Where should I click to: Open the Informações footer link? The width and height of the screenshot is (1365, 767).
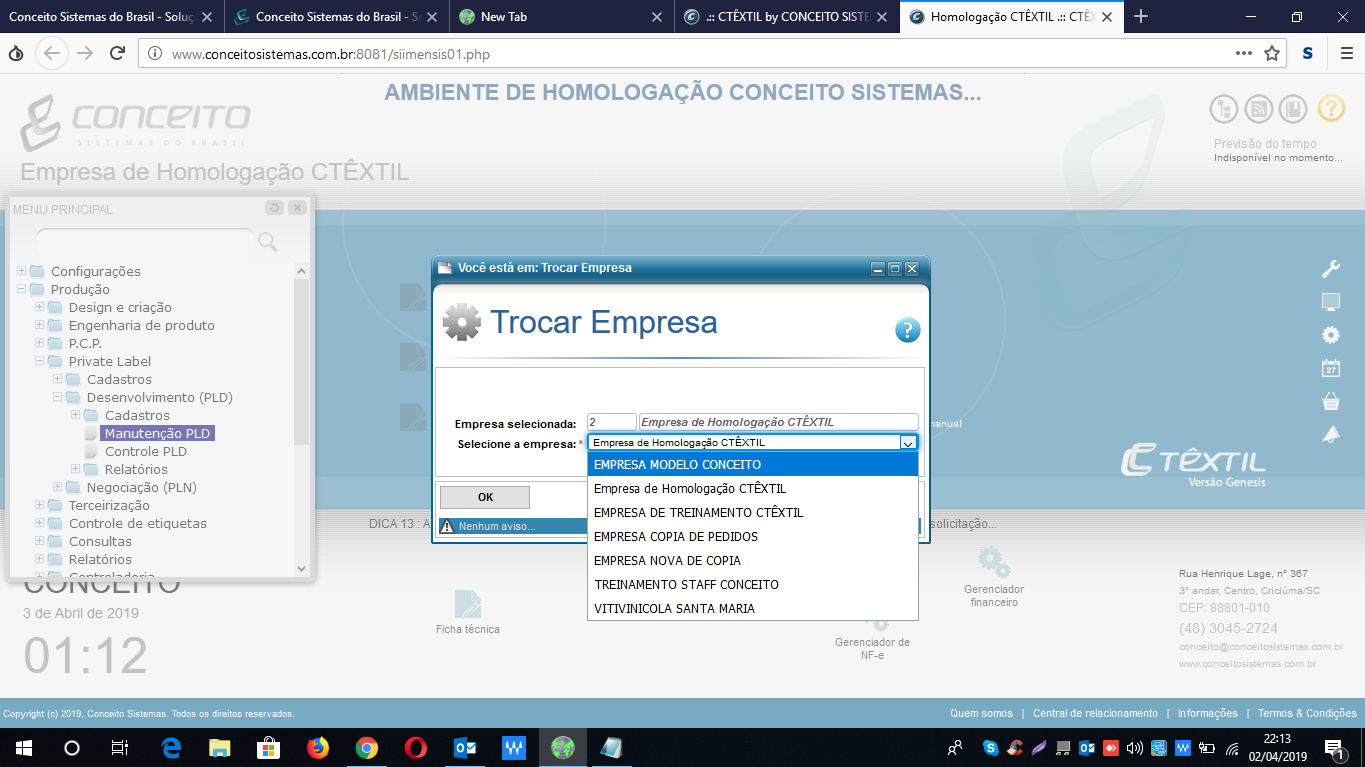pyautogui.click(x=1207, y=713)
